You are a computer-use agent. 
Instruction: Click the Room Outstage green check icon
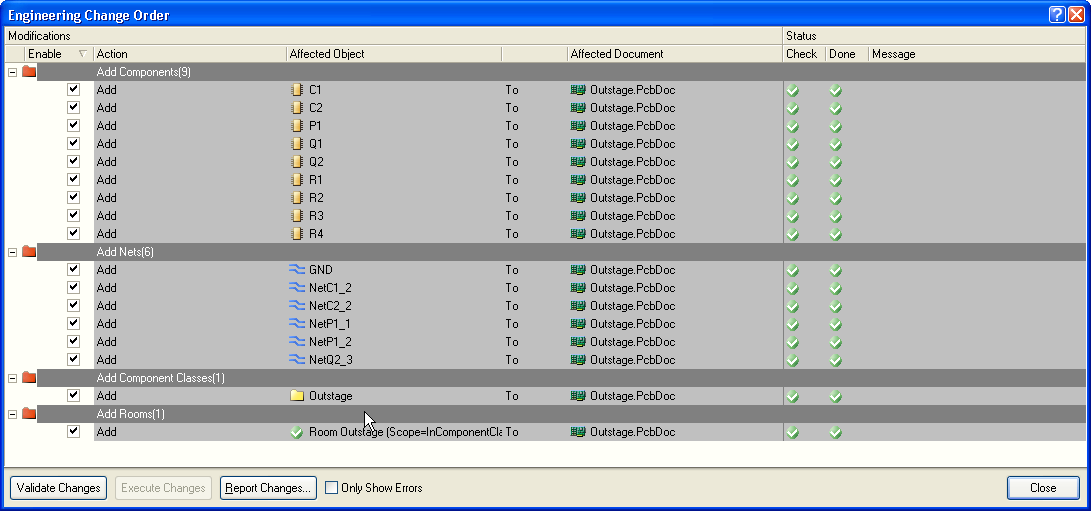[296, 432]
